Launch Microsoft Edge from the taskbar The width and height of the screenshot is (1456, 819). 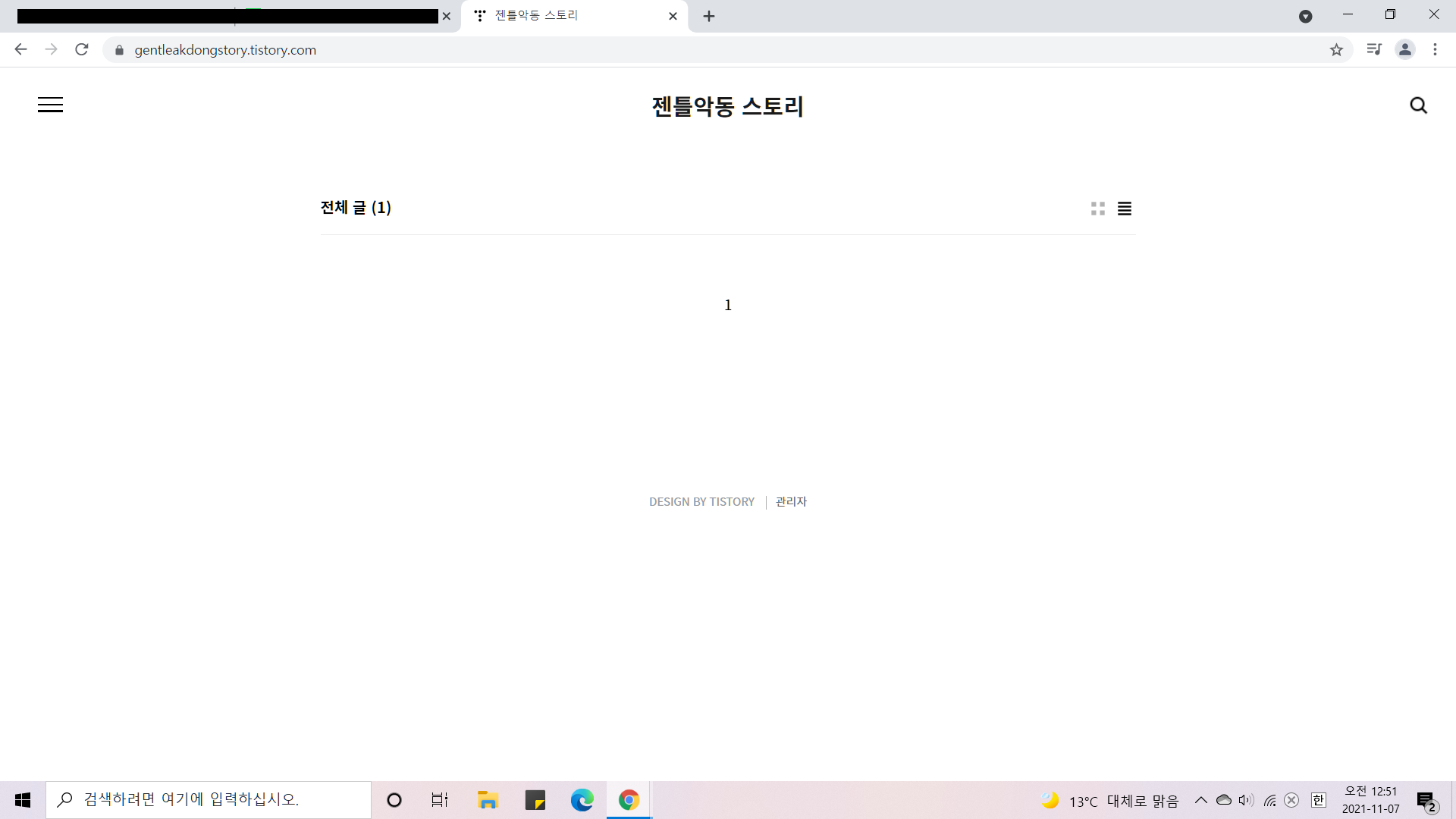pyautogui.click(x=582, y=800)
